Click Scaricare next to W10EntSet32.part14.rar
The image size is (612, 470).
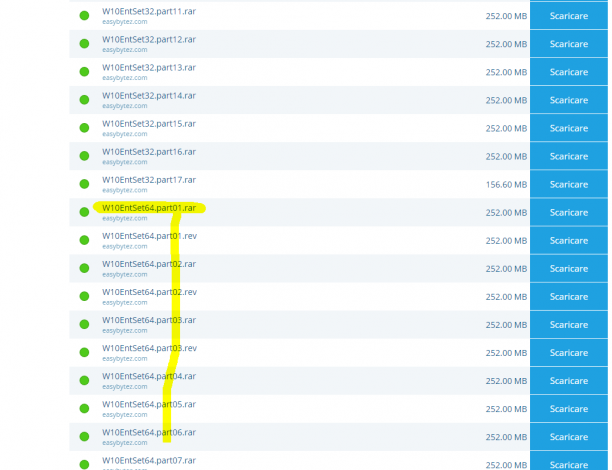[569, 100]
